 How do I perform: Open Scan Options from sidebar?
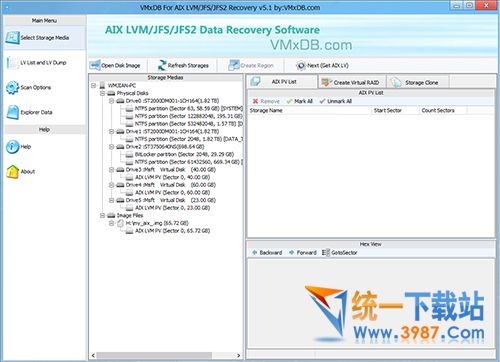tap(29, 88)
